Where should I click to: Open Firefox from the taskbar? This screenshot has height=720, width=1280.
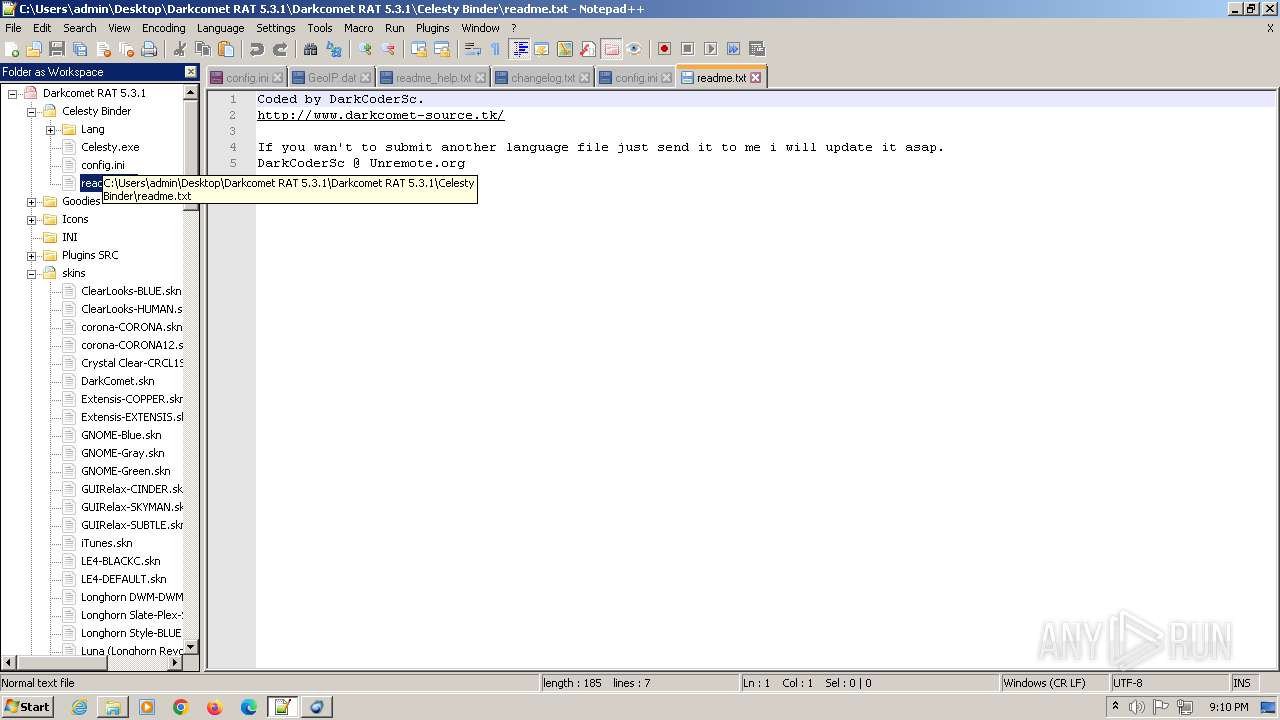pyautogui.click(x=214, y=707)
